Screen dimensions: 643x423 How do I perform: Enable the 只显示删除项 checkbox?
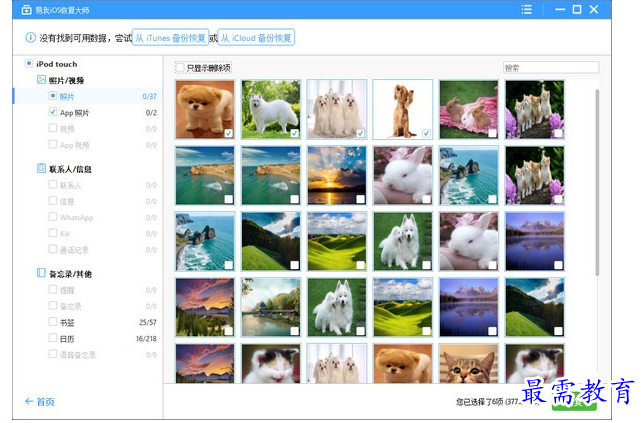click(x=180, y=67)
